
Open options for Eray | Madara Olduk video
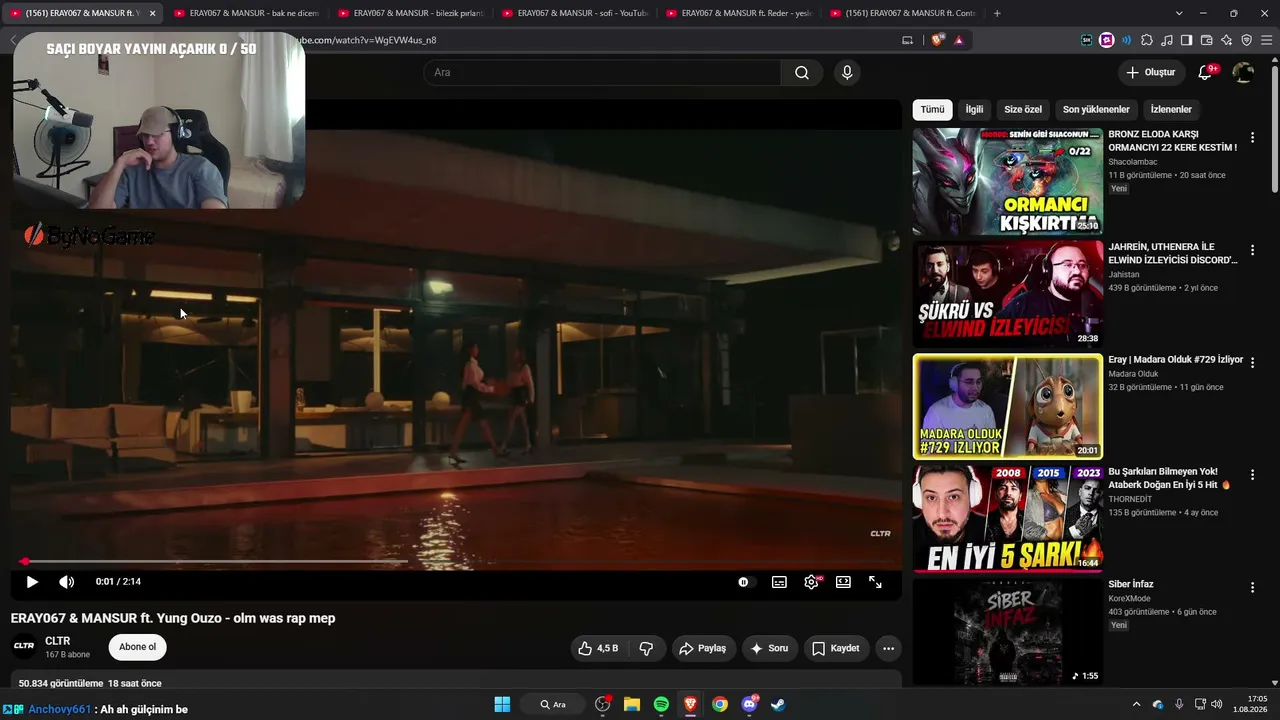1252,362
